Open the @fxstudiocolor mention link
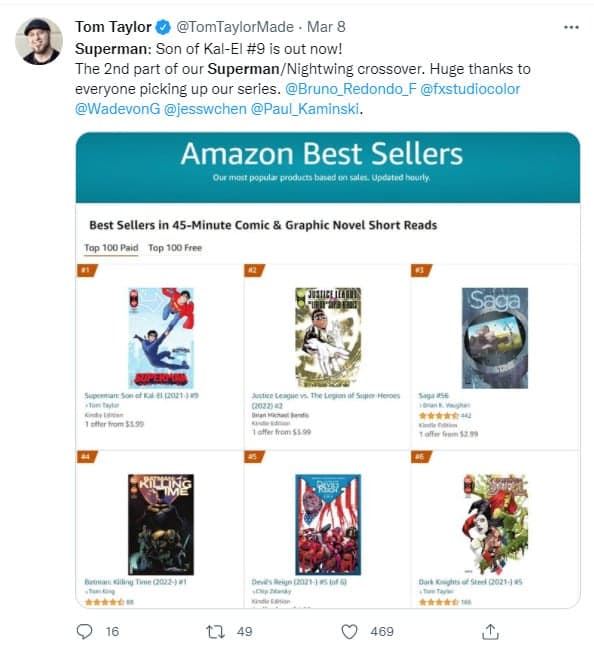Viewport: 594px width, 657px height. coord(470,89)
